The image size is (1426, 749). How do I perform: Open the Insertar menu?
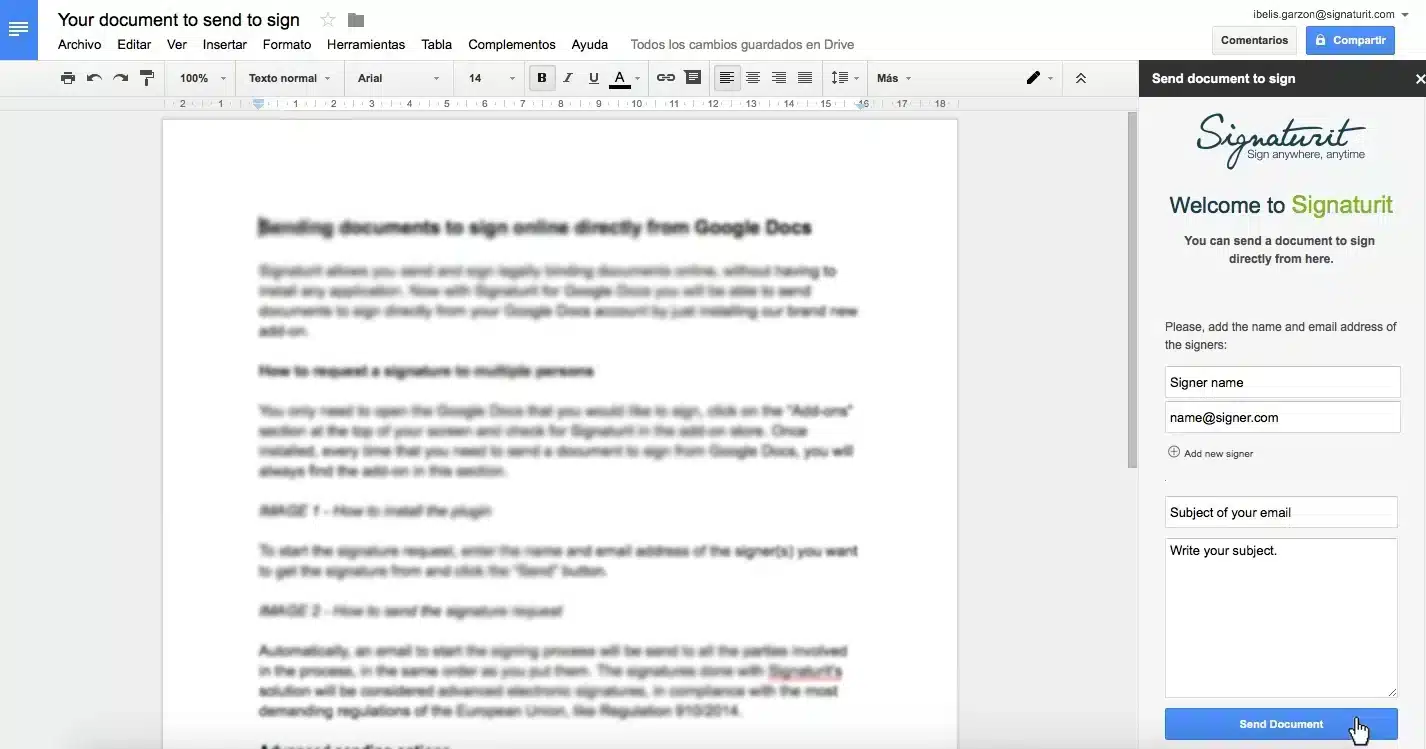click(x=224, y=44)
